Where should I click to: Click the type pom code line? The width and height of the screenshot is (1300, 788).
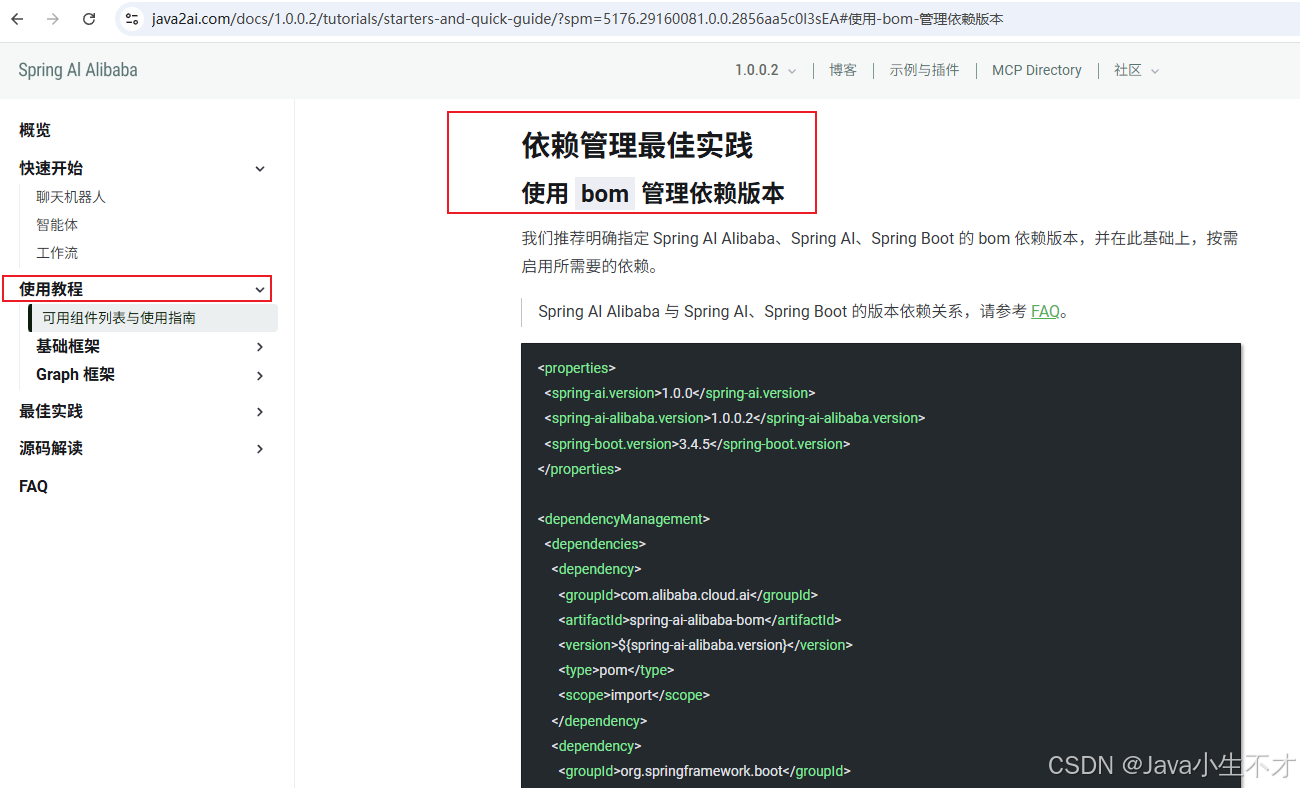(x=616, y=670)
